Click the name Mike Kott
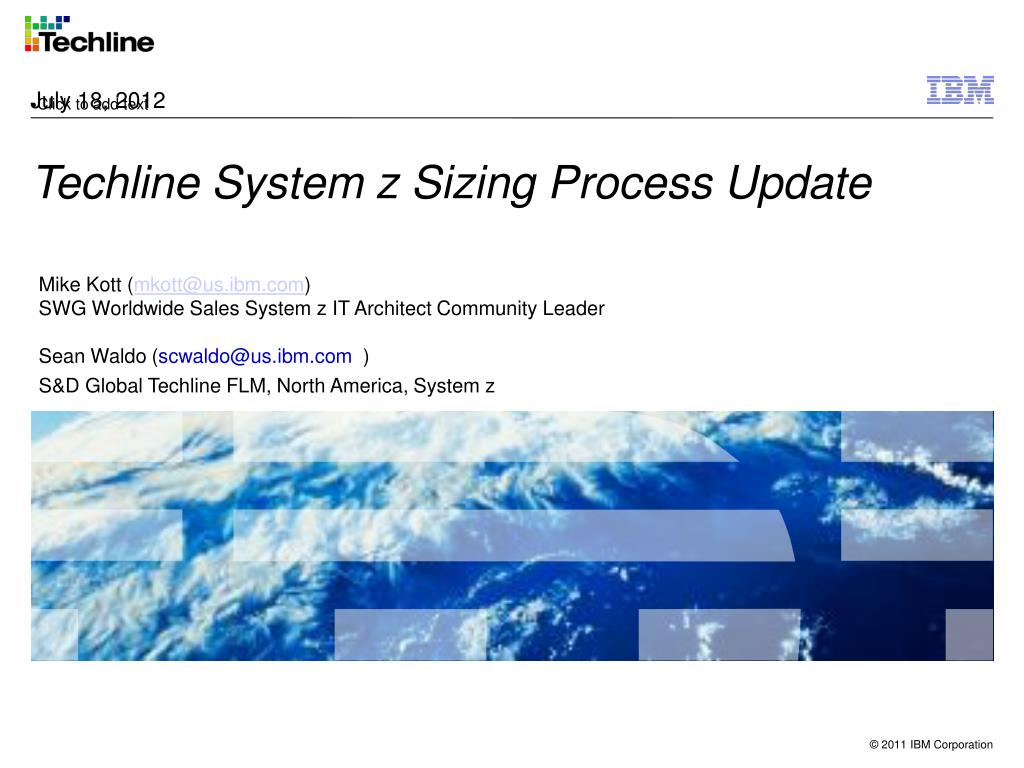This screenshot has width=1024, height=768. (80, 285)
